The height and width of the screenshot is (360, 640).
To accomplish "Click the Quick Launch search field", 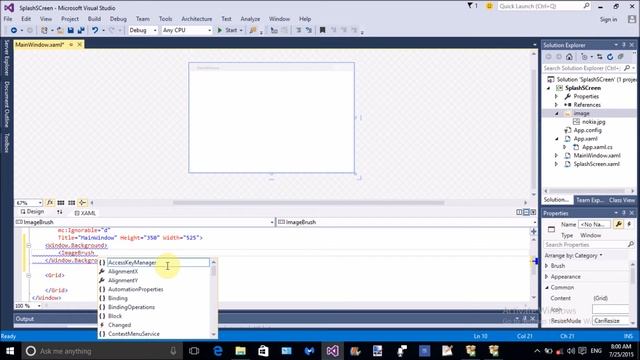I will pos(544,6).
